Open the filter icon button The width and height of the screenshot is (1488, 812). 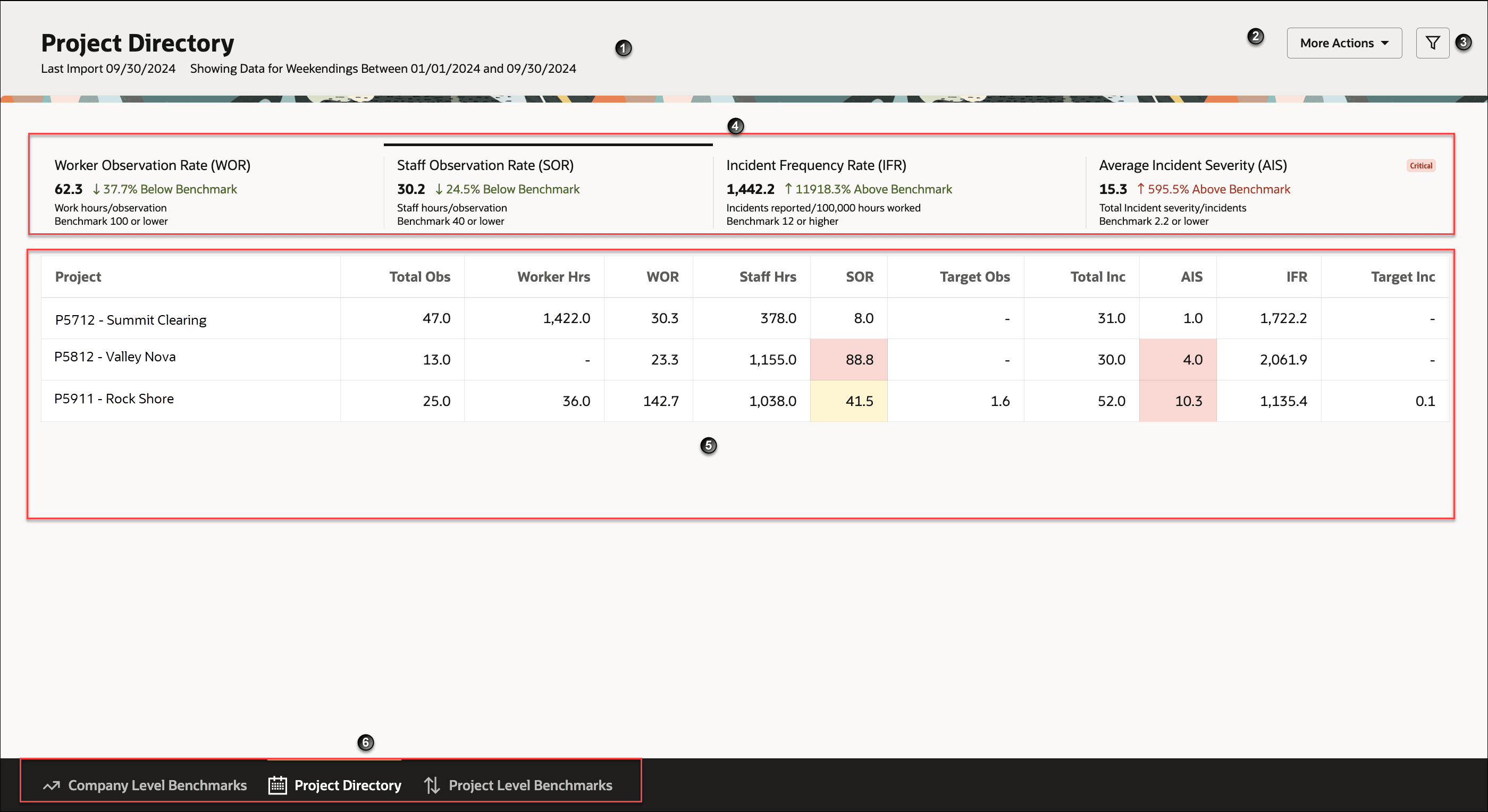click(x=1432, y=43)
